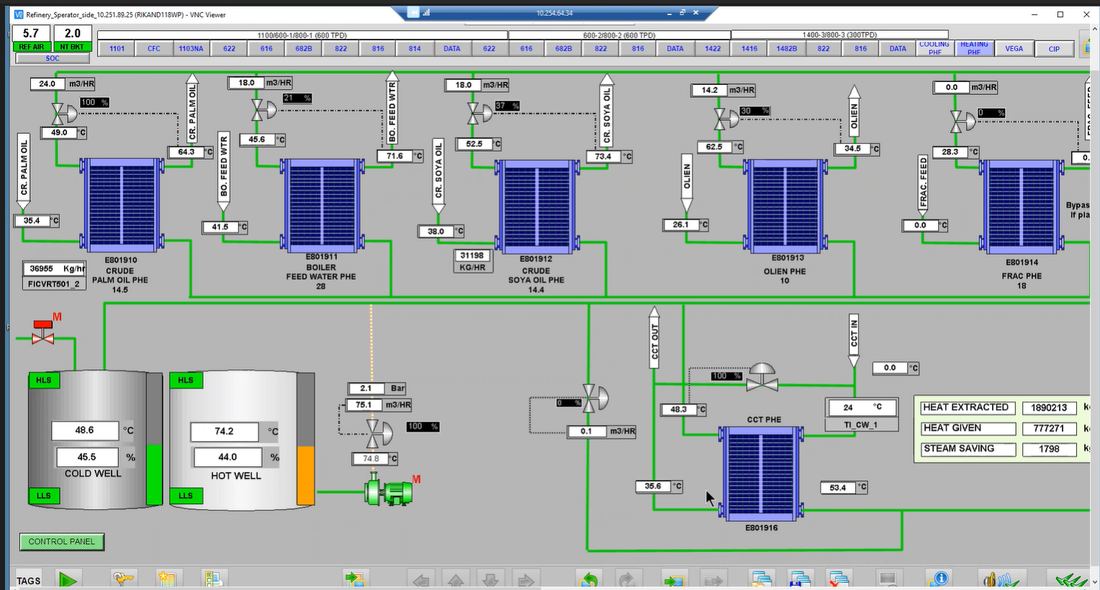
Task: Click the E801913 olien heat exchanger
Action: coord(785,206)
